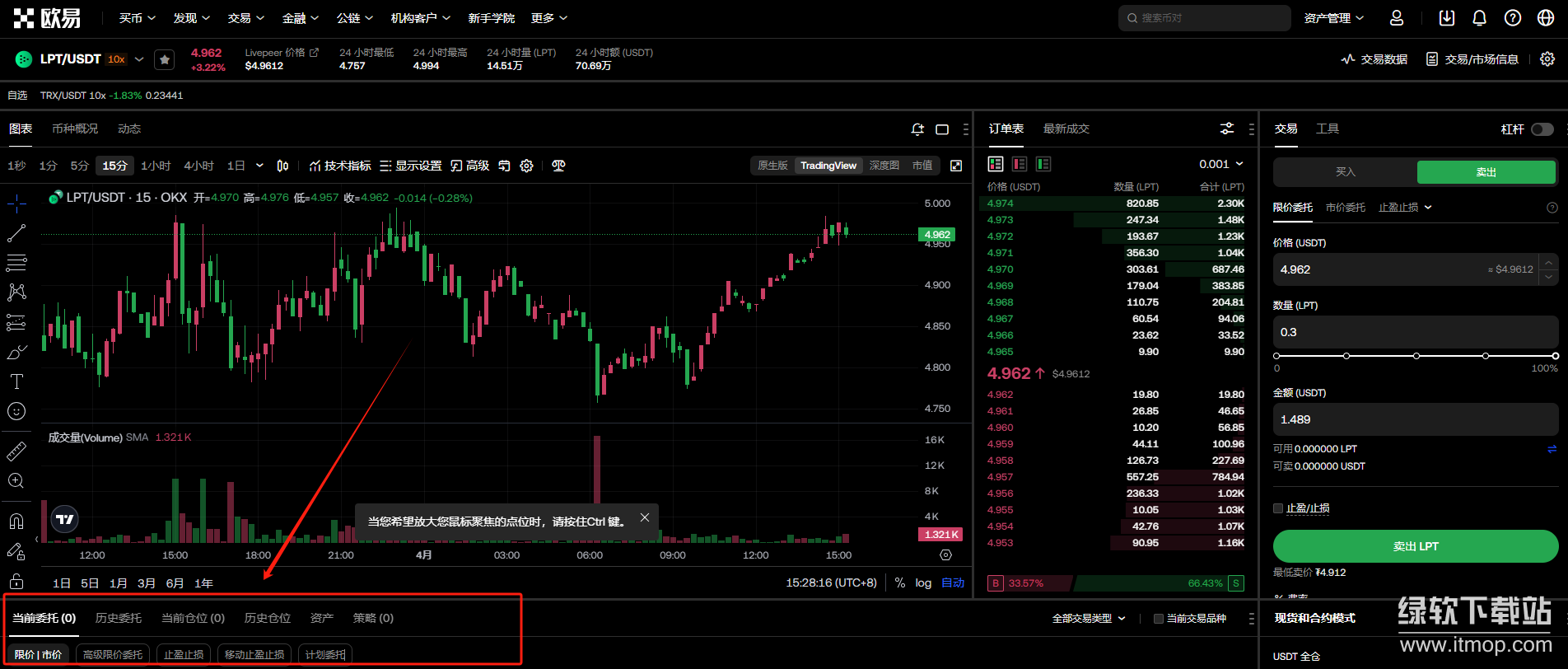Open chart settings gear in toolbar
1568x669 pixels.
tap(527, 166)
